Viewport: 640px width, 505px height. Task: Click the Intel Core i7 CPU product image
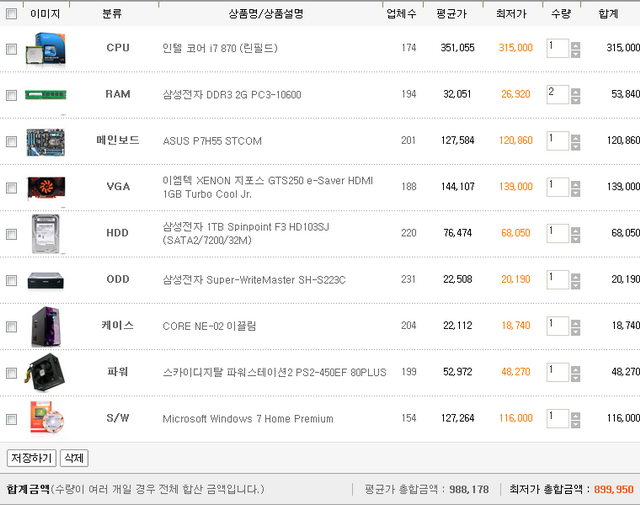(45, 49)
